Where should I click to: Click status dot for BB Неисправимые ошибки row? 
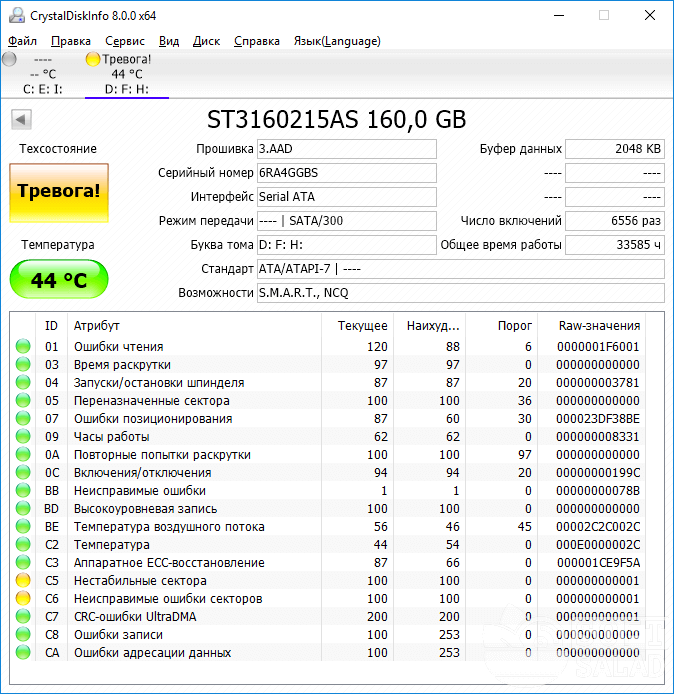pos(23,490)
